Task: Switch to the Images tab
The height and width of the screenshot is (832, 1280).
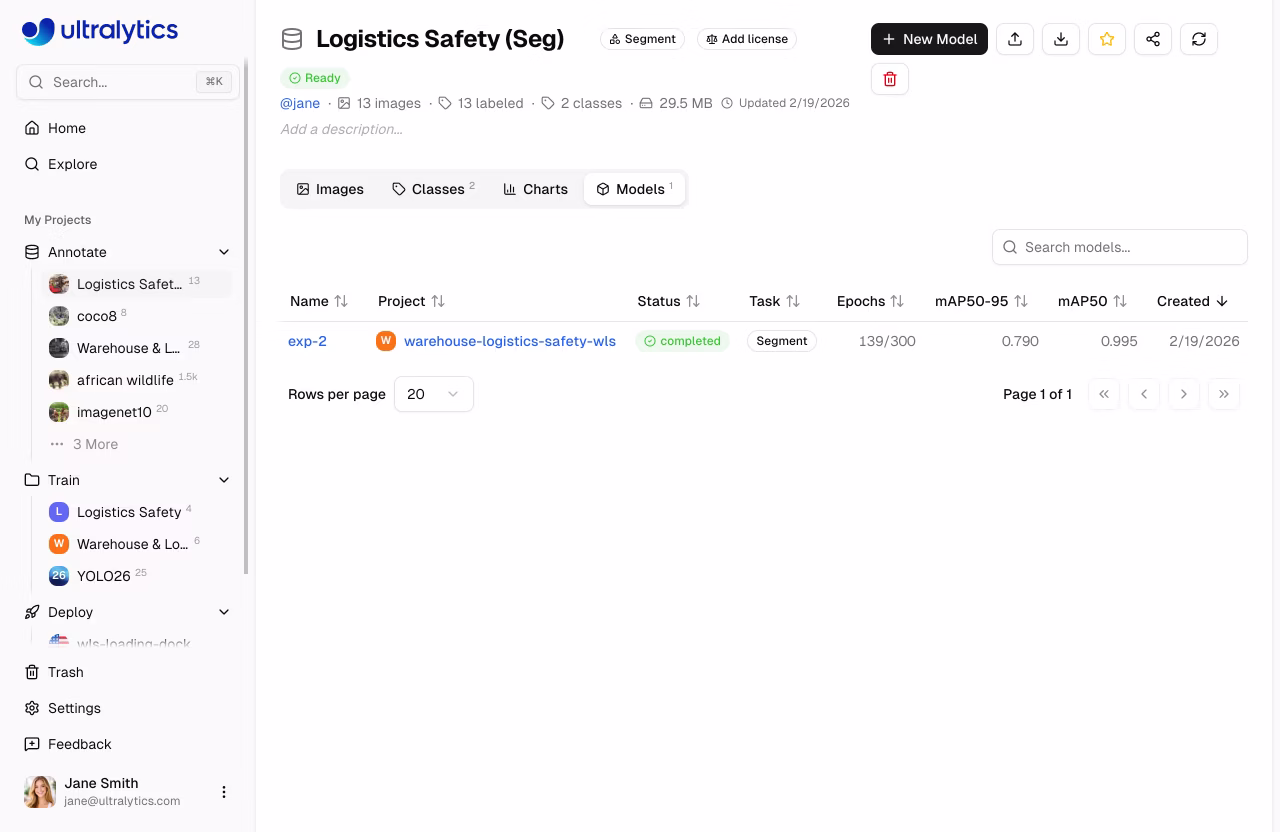Action: coord(330,189)
